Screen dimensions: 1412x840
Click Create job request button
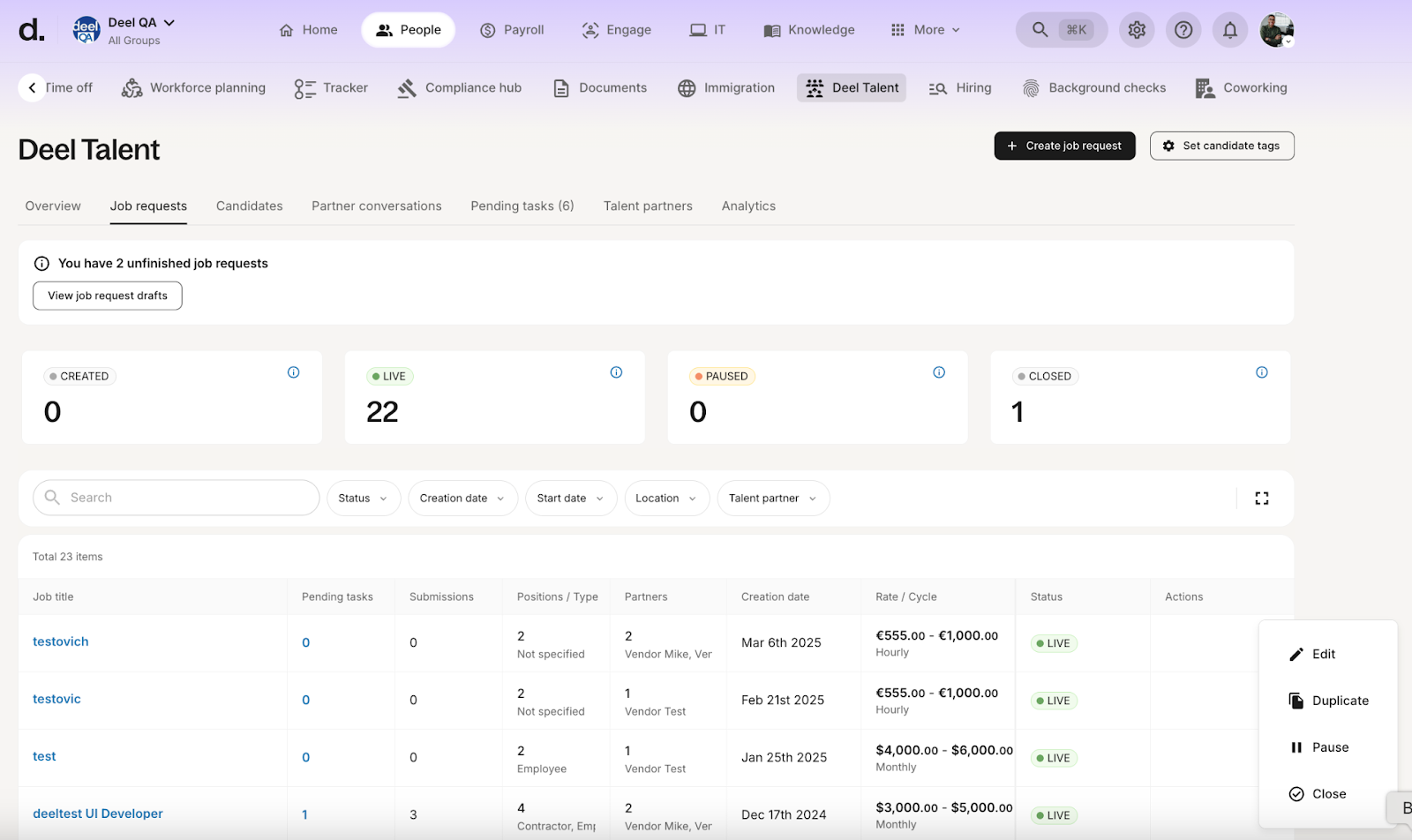click(x=1064, y=146)
